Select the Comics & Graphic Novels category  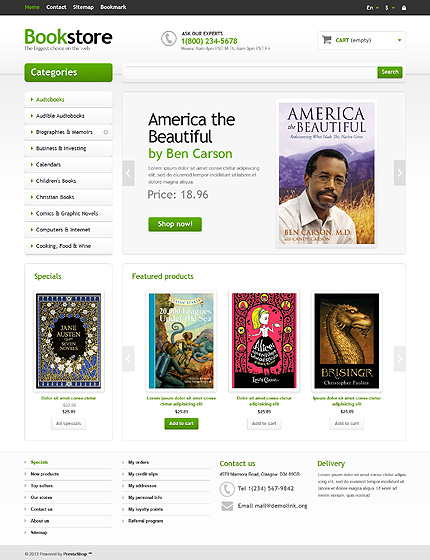[x=68, y=214]
